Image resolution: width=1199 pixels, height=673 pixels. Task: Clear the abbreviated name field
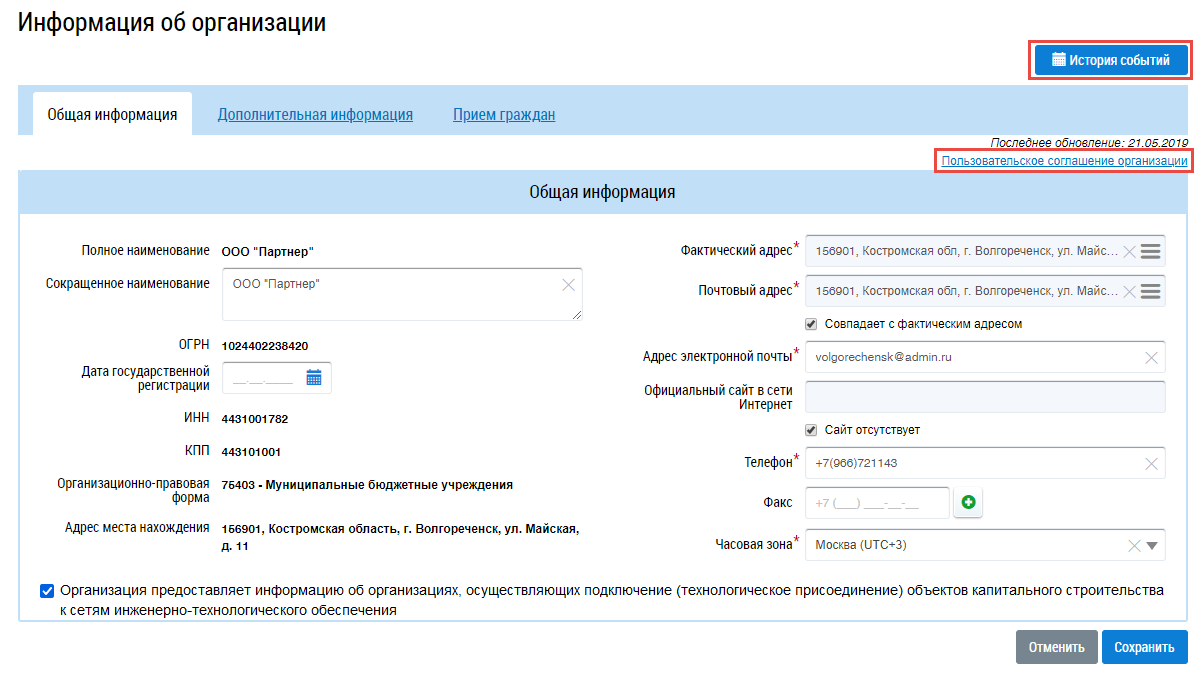click(568, 285)
